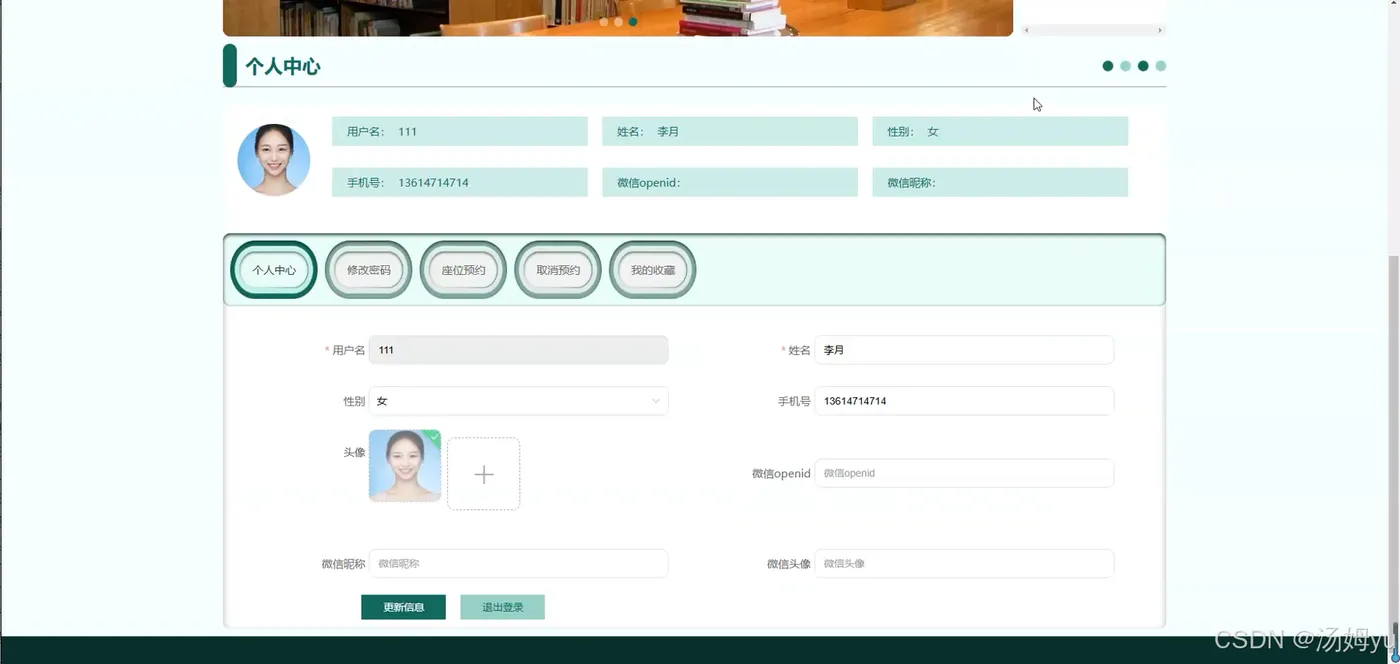This screenshot has width=1400, height=664.
Task: Select the second carousel indicator dot
Action: coord(618,21)
